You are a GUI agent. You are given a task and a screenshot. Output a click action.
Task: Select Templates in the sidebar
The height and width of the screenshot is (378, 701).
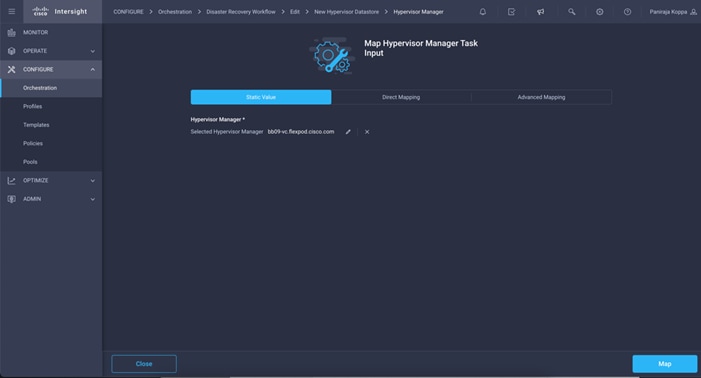pyautogui.click(x=51, y=125)
